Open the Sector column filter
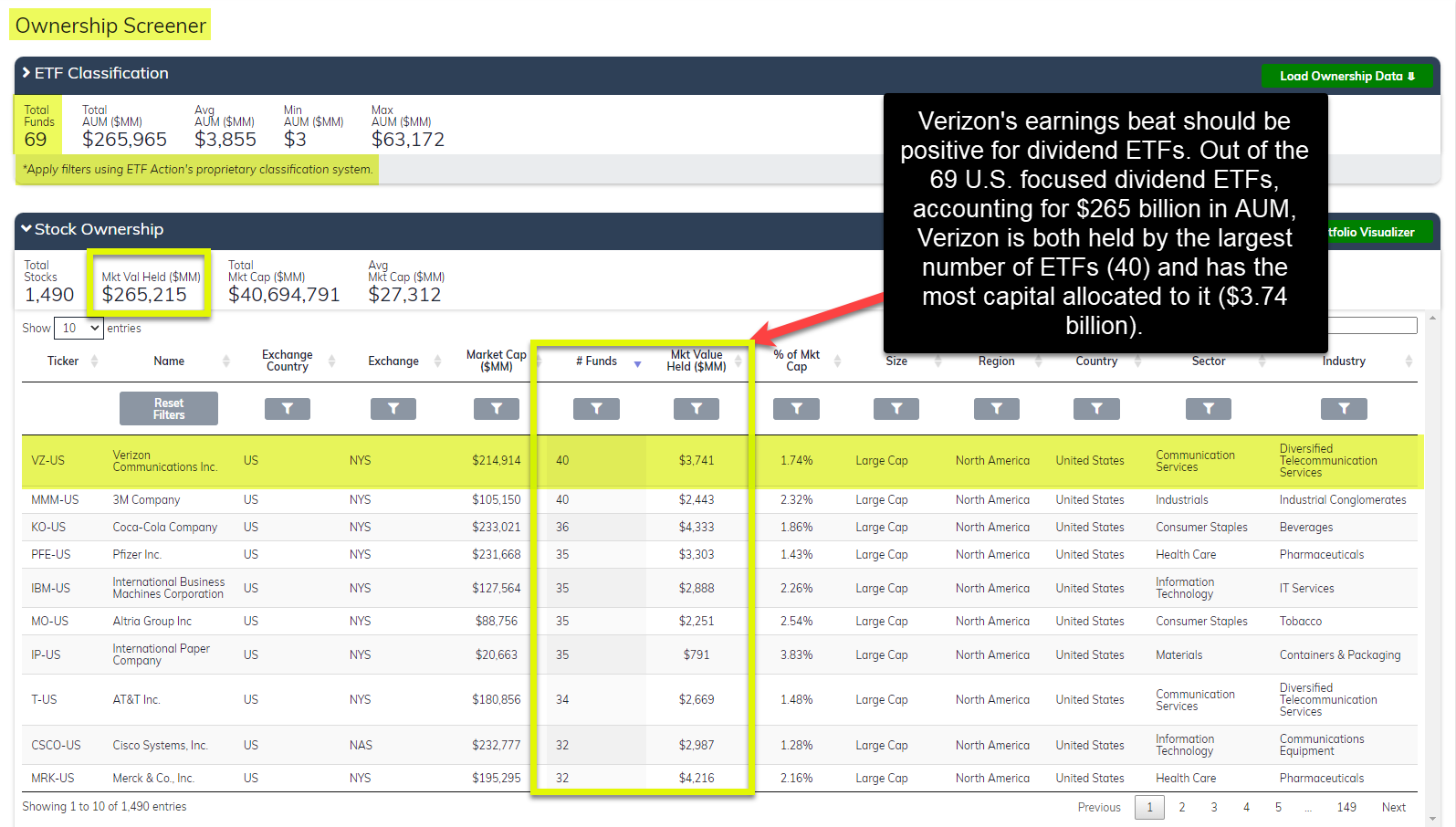The image size is (1456, 827). (x=1209, y=409)
